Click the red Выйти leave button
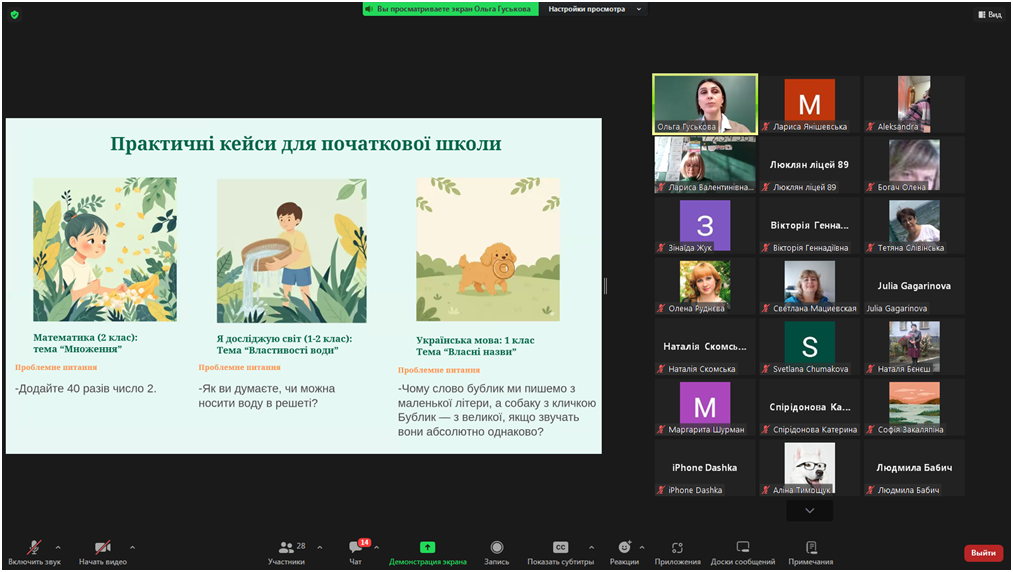Image resolution: width=1013 pixels, height=572 pixels. tap(982, 553)
